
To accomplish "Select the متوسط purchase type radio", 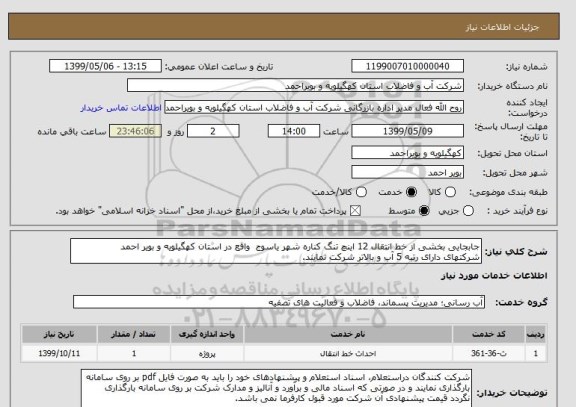I will 424,211.
